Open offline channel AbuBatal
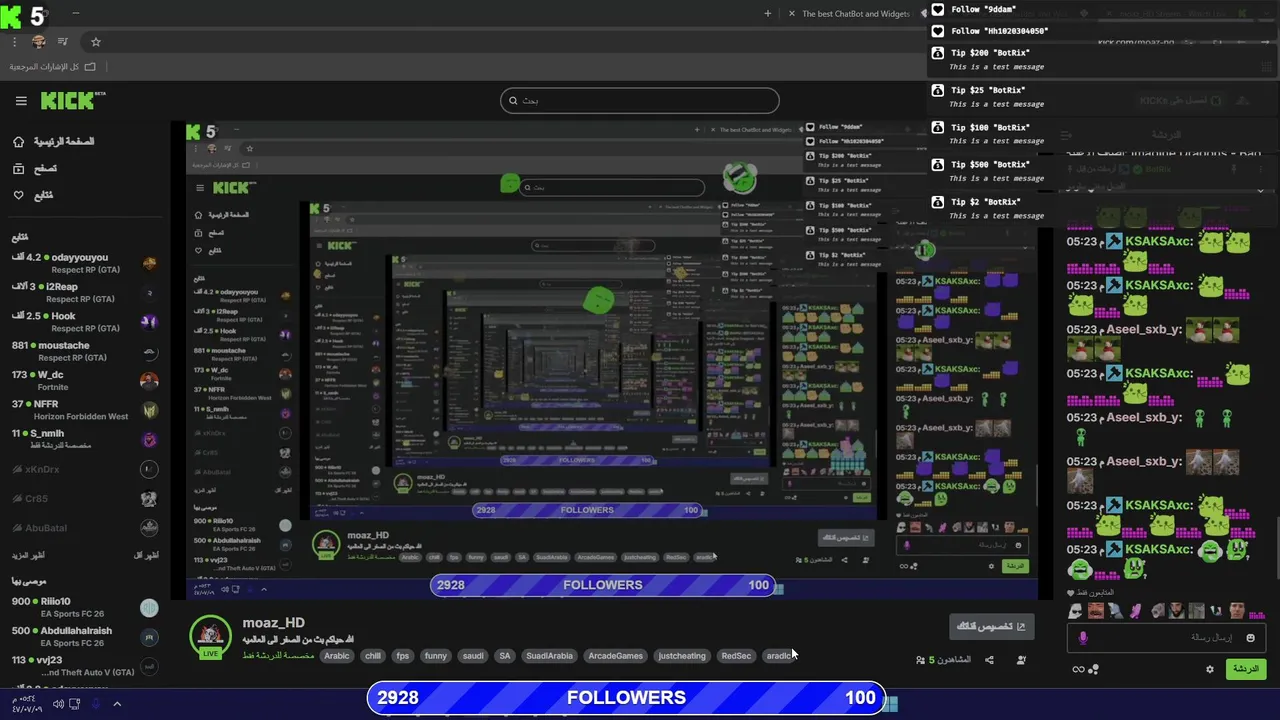The height and width of the screenshot is (720, 1280). tap(82, 528)
